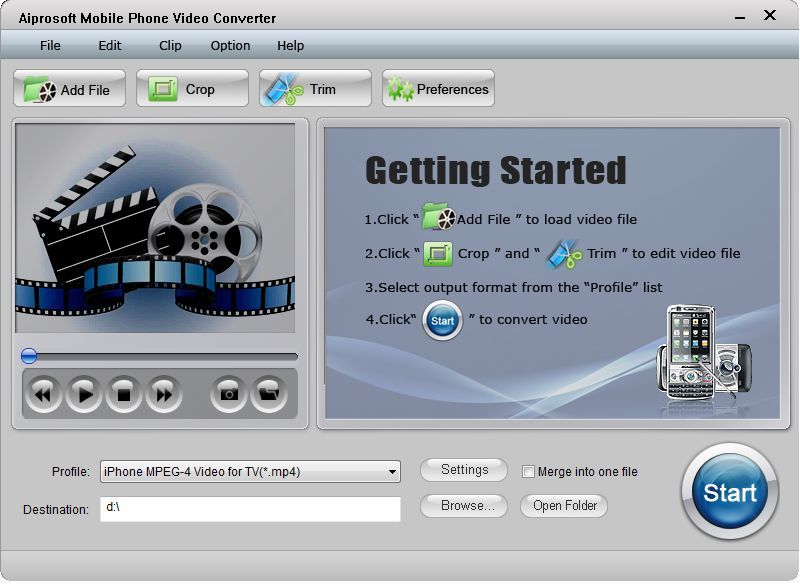Click the Destination path input field
The width and height of the screenshot is (800, 584).
(250, 509)
